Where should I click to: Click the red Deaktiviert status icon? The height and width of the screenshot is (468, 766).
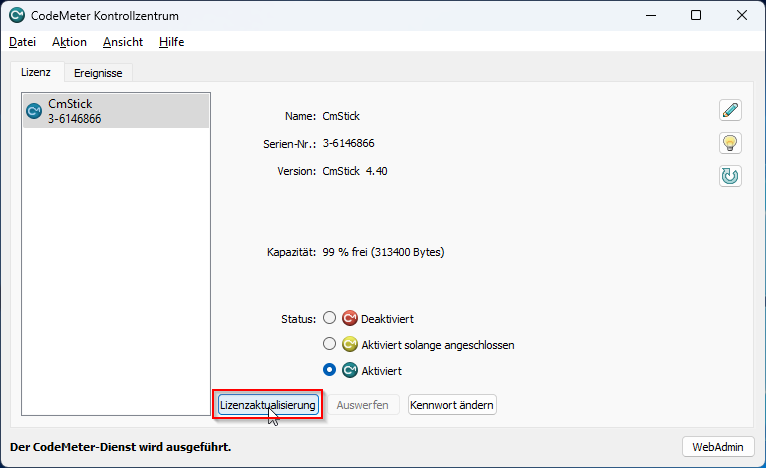[350, 319]
